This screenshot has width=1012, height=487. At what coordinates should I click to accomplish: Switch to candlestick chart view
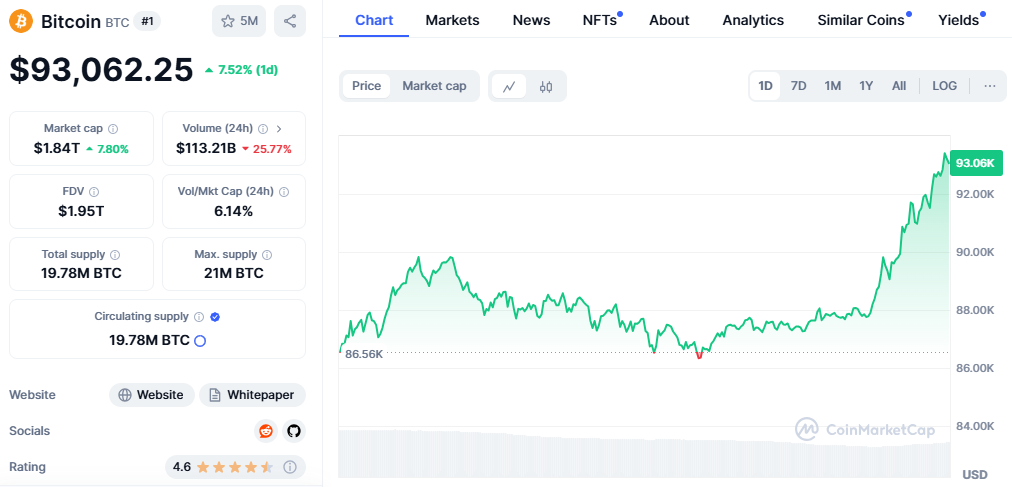click(546, 86)
